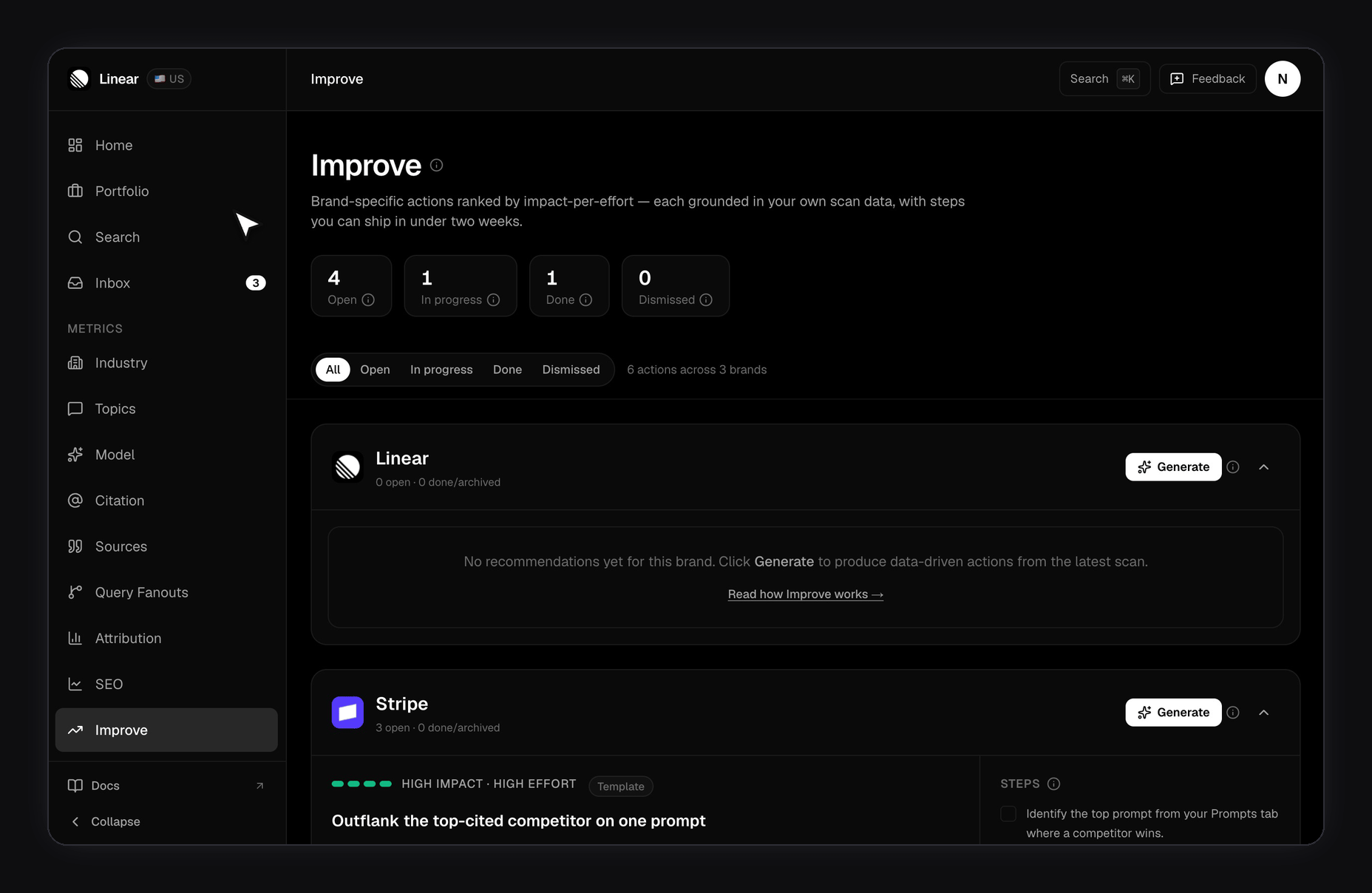
Task: Click the info icon on the Done stat card
Action: 585,300
